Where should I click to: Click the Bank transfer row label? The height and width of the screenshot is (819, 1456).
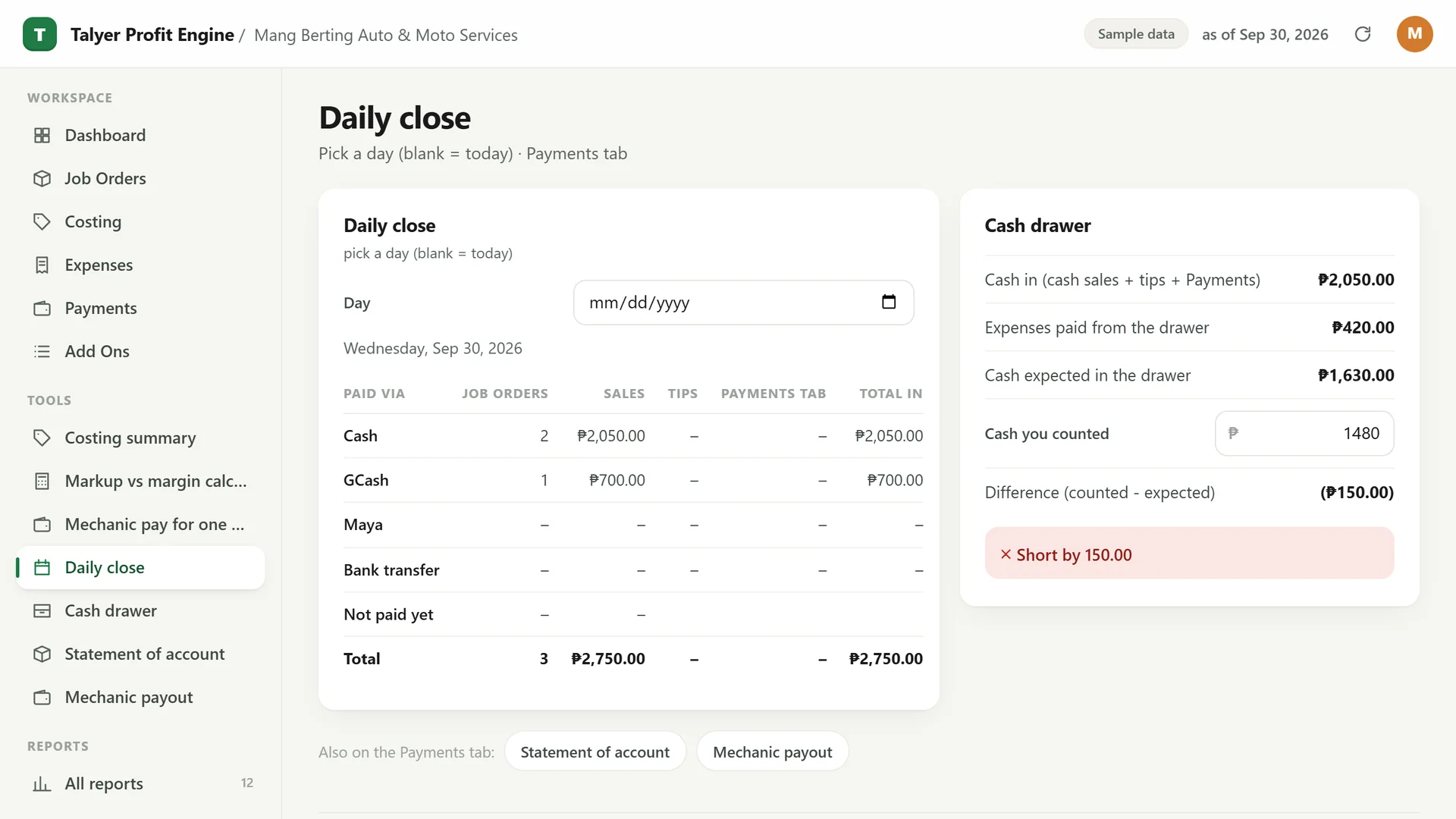pos(391,570)
